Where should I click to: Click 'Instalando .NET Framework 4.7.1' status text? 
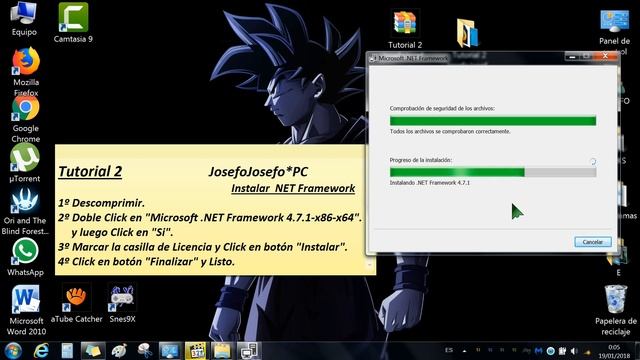click(429, 182)
